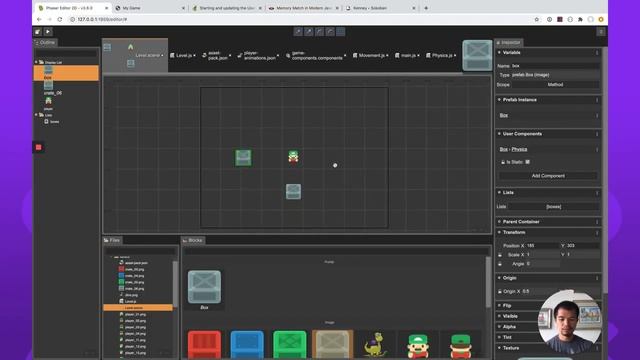Expand the Flip section

tap(499, 305)
